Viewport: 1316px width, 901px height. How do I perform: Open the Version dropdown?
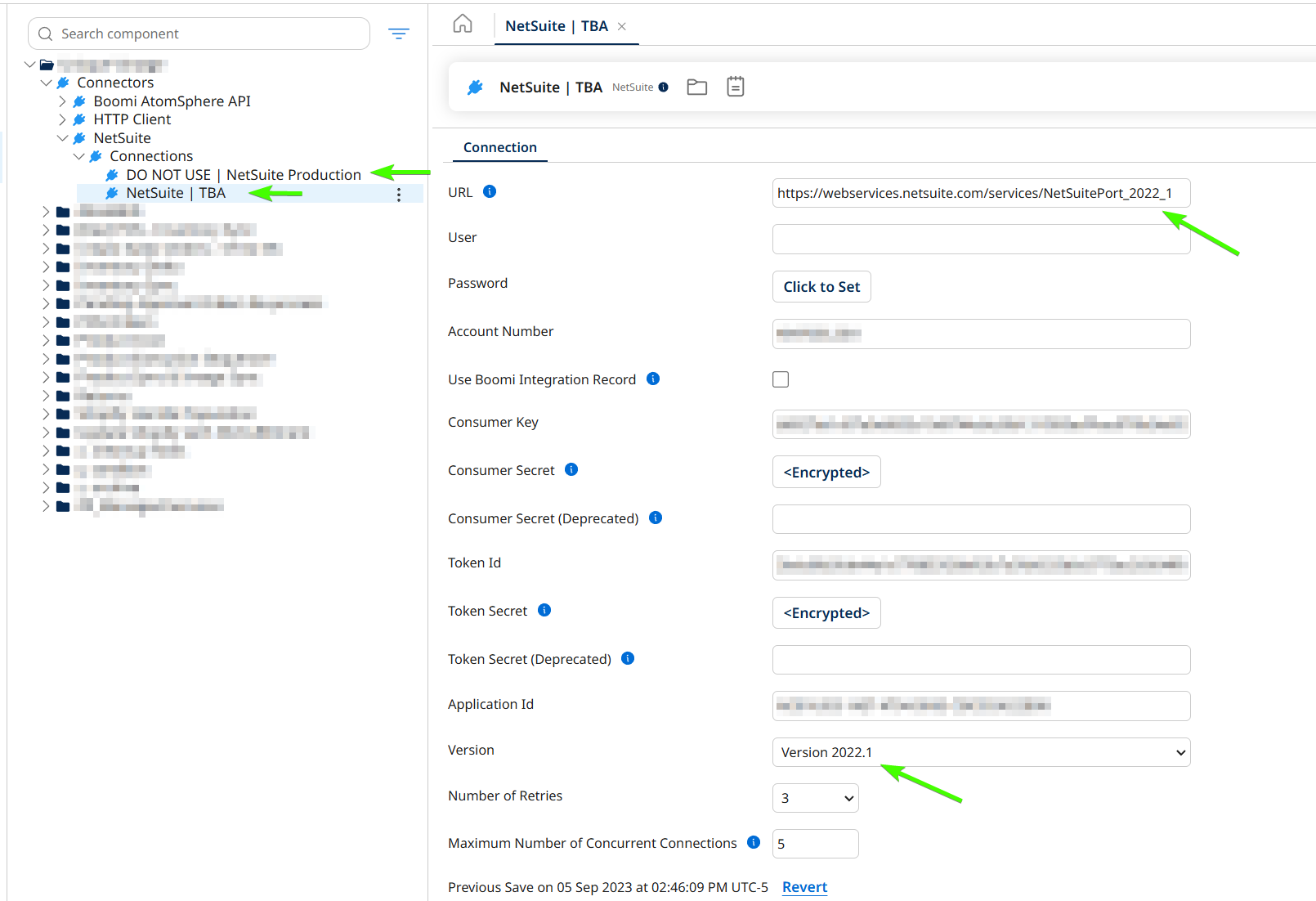coord(980,752)
